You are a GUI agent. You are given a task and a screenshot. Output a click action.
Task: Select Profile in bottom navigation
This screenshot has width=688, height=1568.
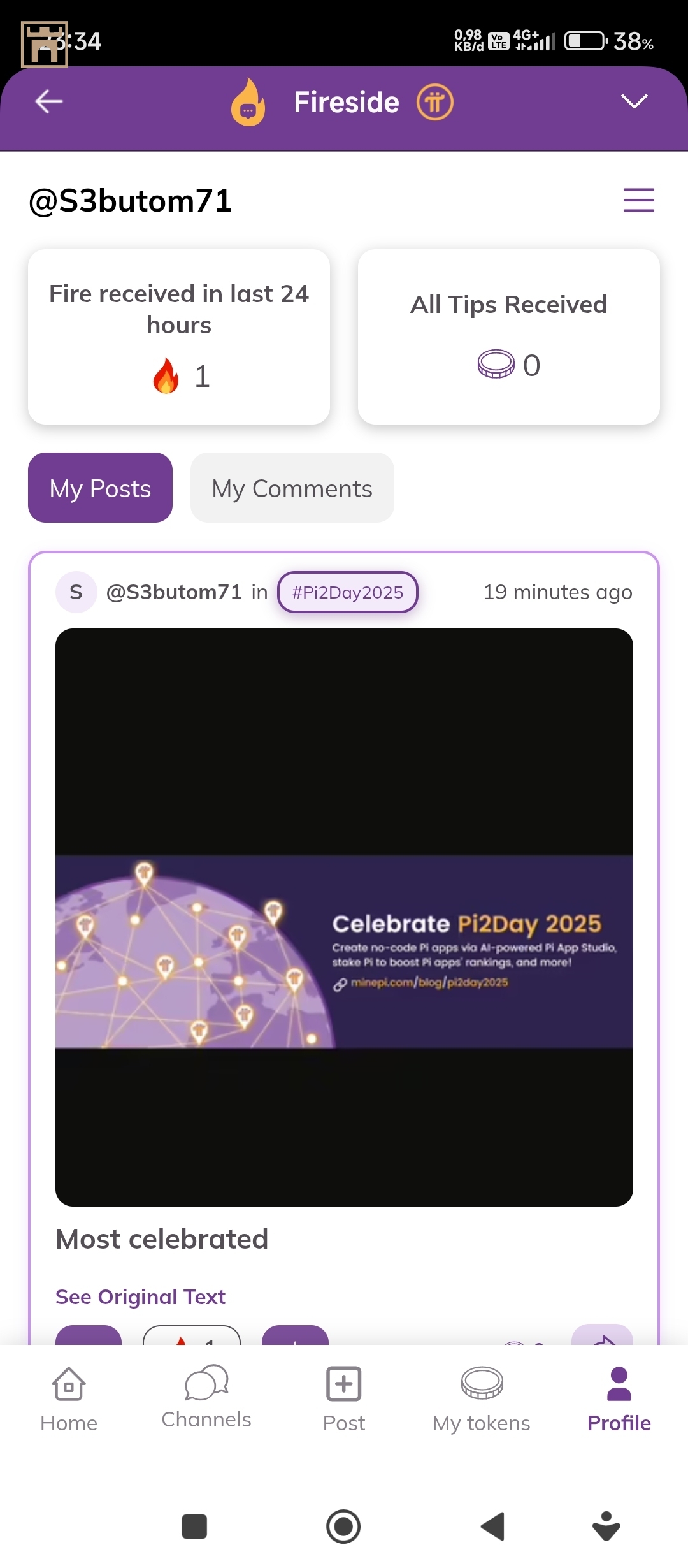click(x=619, y=1398)
